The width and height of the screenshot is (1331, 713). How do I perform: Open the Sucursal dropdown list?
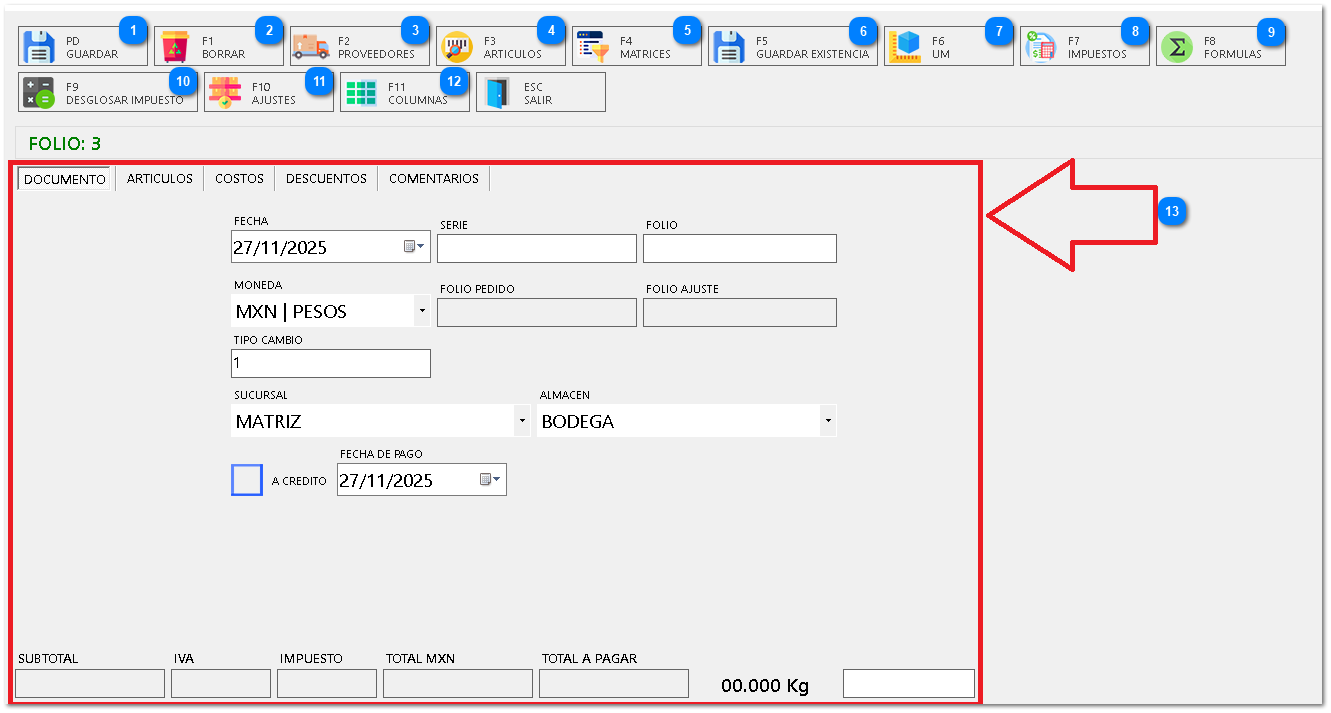(522, 422)
